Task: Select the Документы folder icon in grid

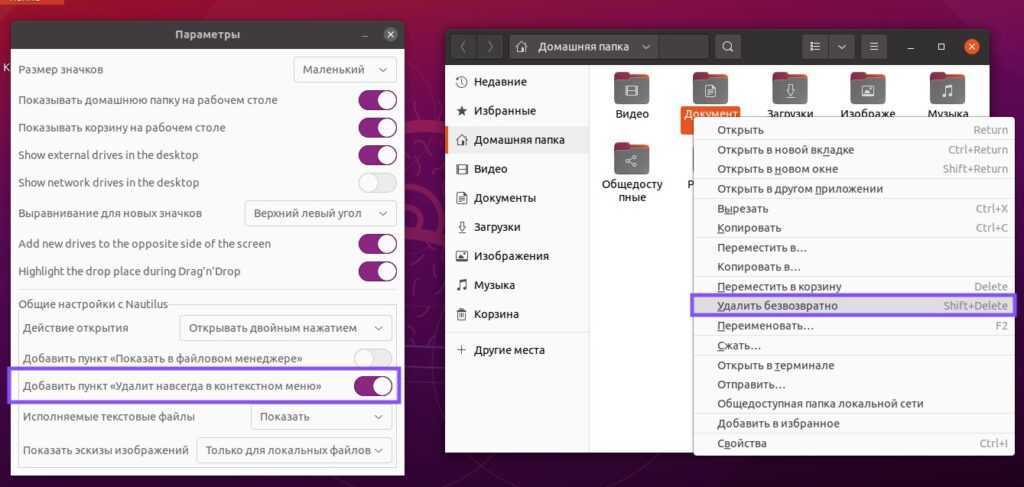Action: tap(710, 89)
